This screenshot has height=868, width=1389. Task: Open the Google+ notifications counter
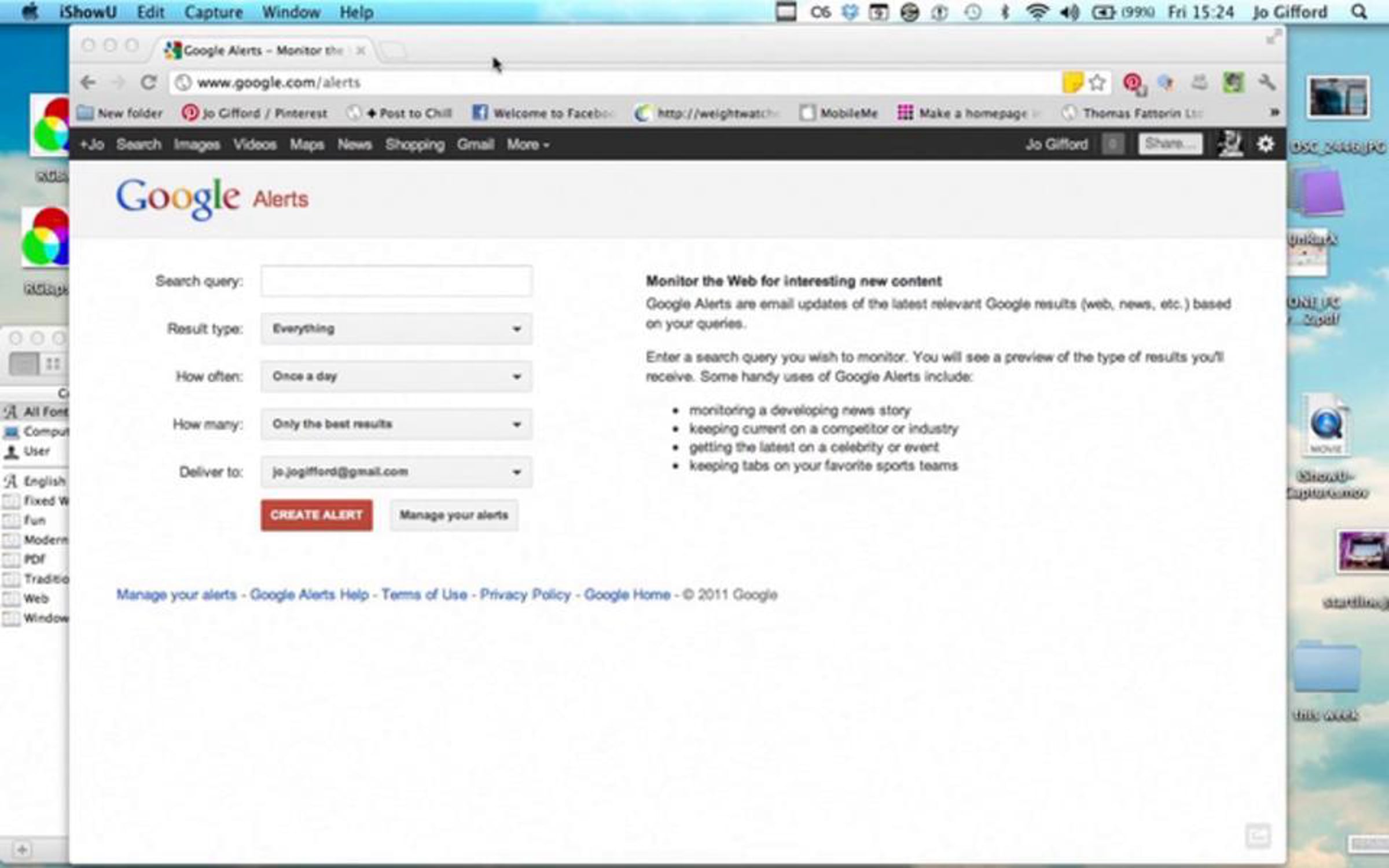coord(1112,144)
